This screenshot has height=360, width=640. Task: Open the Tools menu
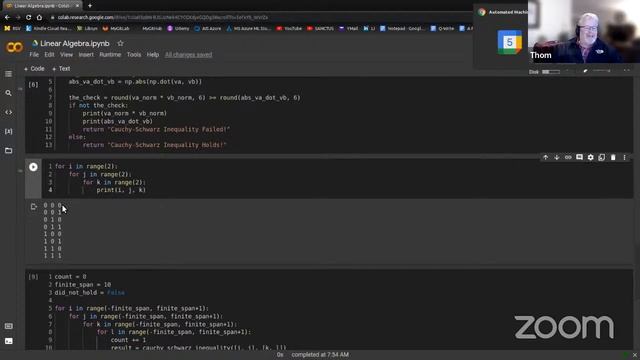[x=133, y=55]
